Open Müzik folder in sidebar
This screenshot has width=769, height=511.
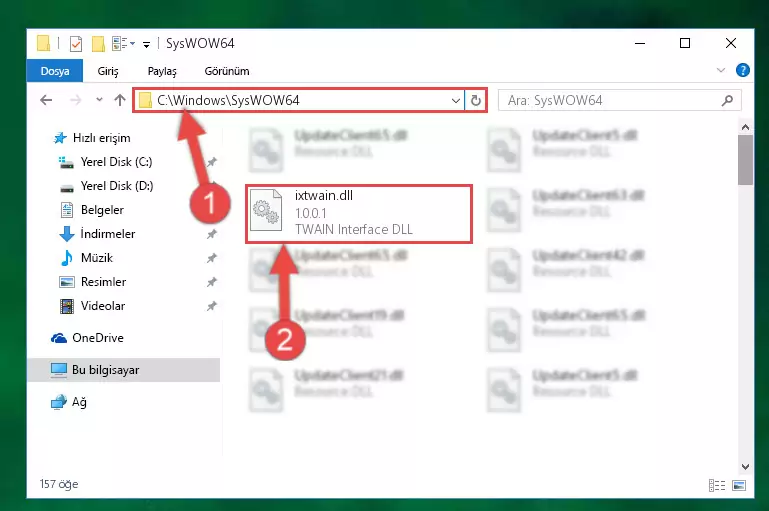tap(86, 258)
